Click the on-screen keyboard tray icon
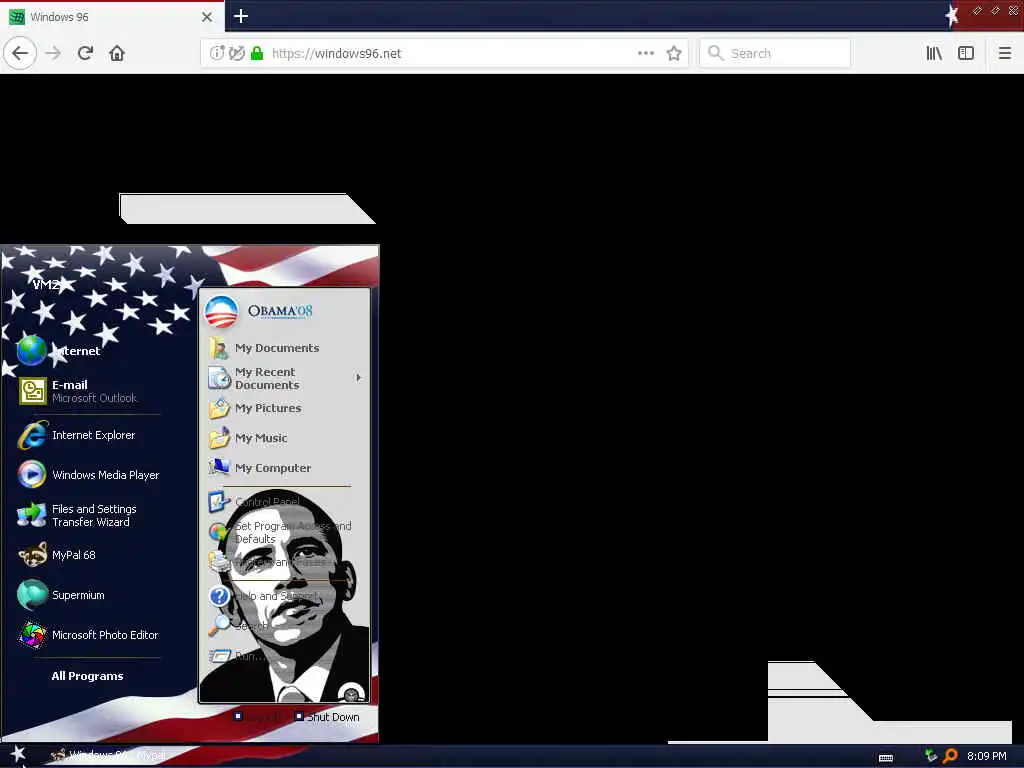 coord(886,758)
